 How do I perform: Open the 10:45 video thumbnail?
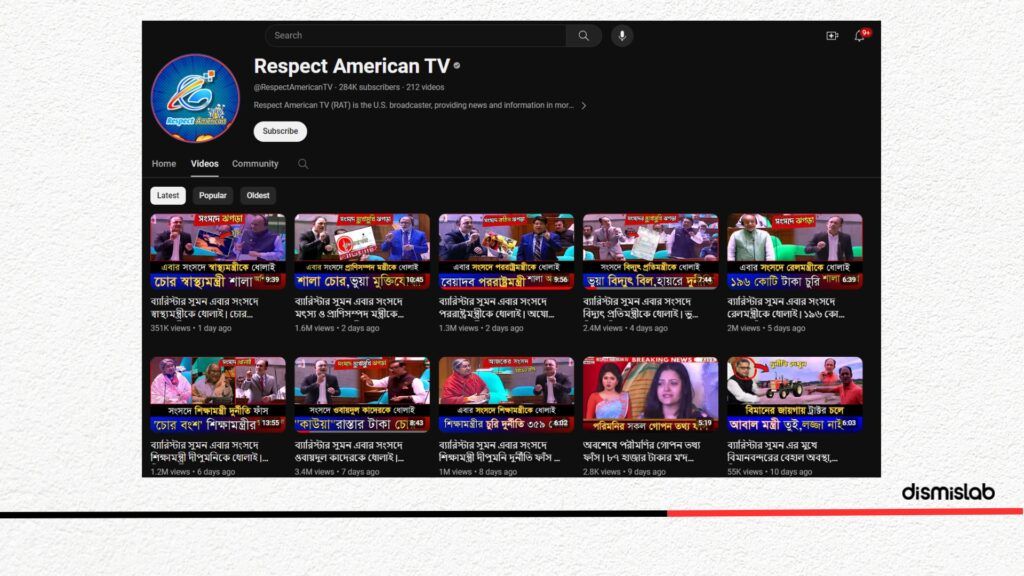click(x=362, y=251)
